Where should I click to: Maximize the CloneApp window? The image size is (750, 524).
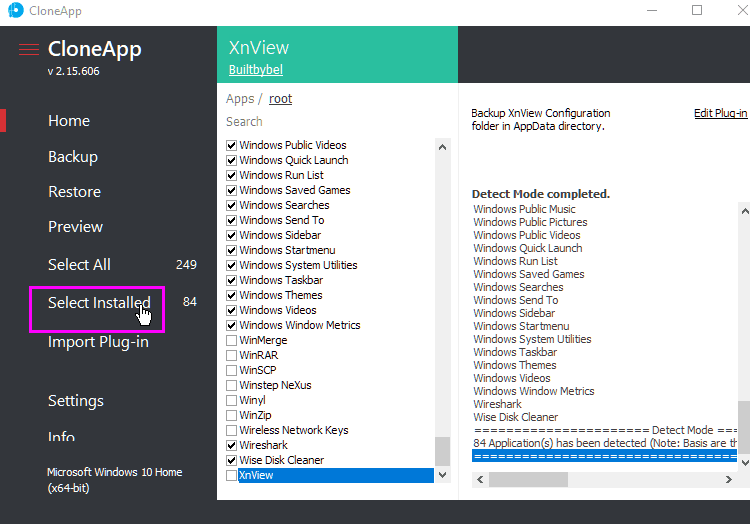pos(697,10)
